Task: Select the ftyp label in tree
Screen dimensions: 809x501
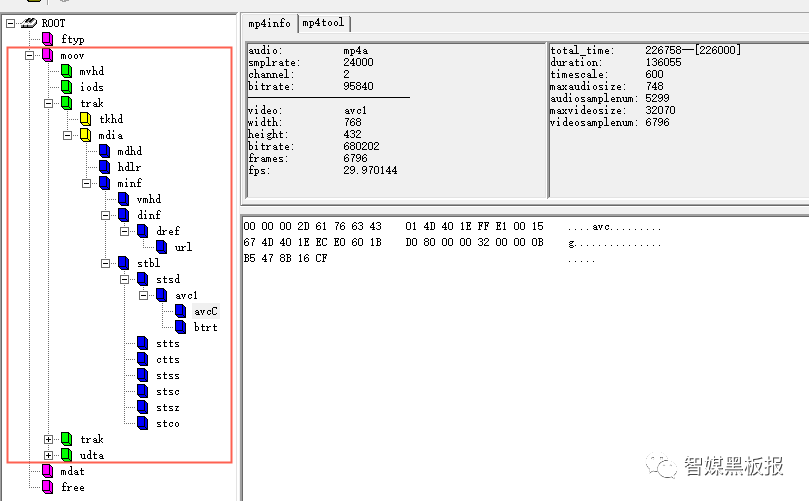Action: (x=73, y=39)
